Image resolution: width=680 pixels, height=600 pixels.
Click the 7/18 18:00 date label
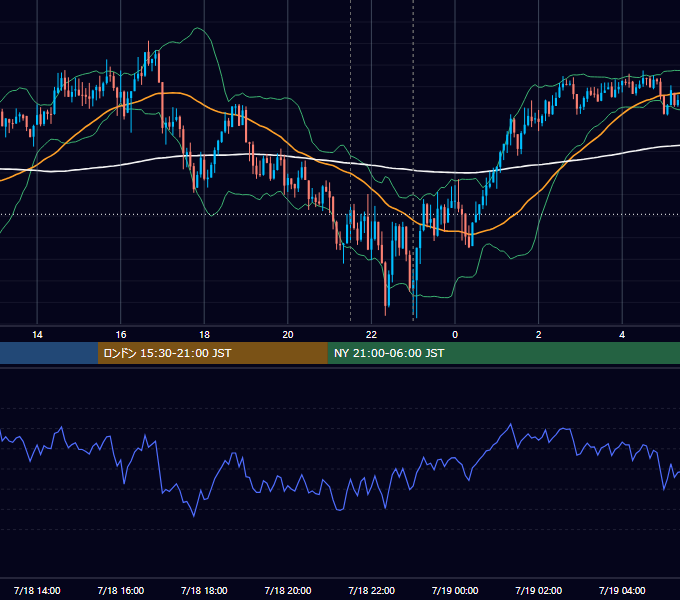click(x=204, y=590)
